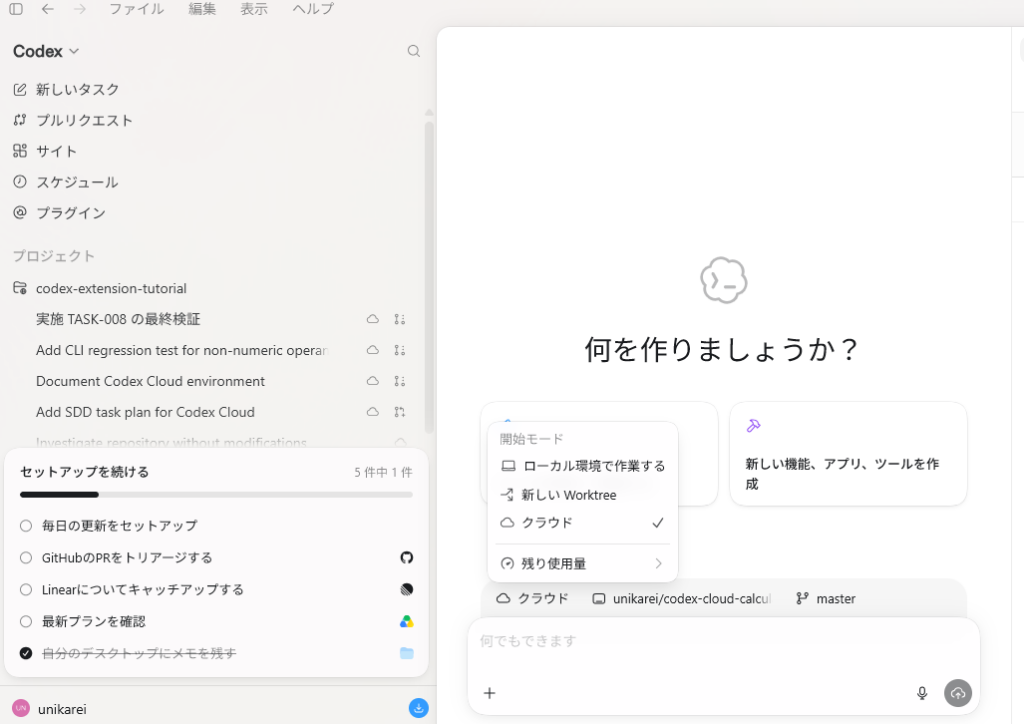Open the 表示 menu
This screenshot has height=724, width=1024.
point(254,8)
